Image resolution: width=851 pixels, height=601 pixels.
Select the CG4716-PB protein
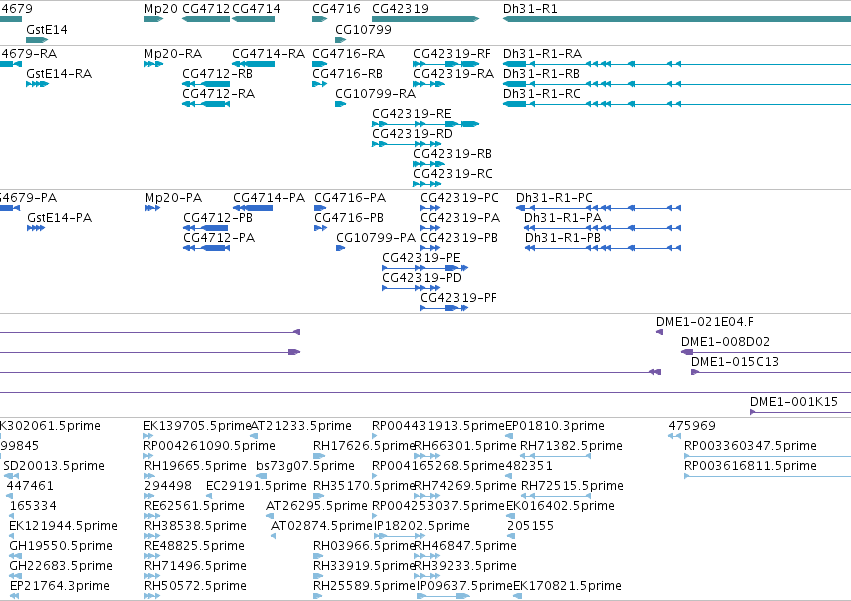click(349, 218)
